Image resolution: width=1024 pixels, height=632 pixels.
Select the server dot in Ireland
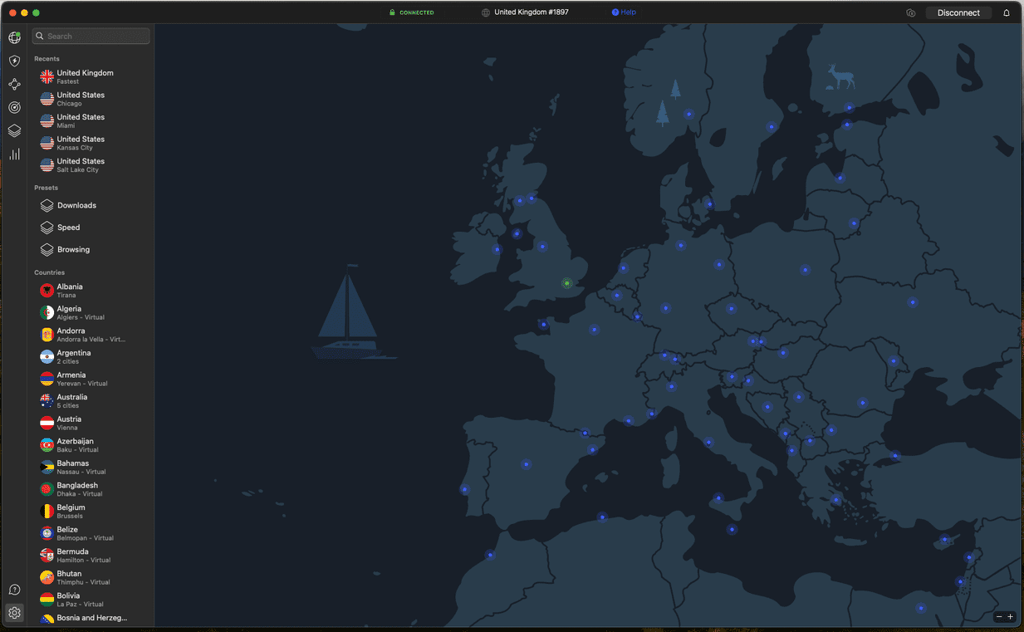coord(497,249)
